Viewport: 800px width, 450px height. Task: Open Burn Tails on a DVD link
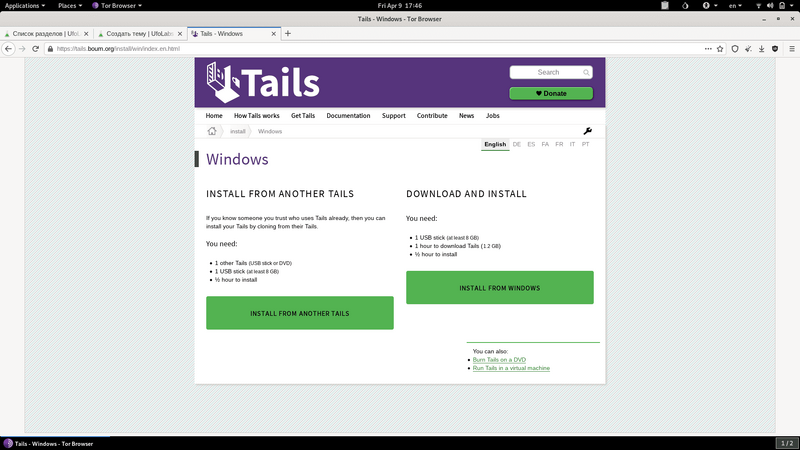coord(499,360)
